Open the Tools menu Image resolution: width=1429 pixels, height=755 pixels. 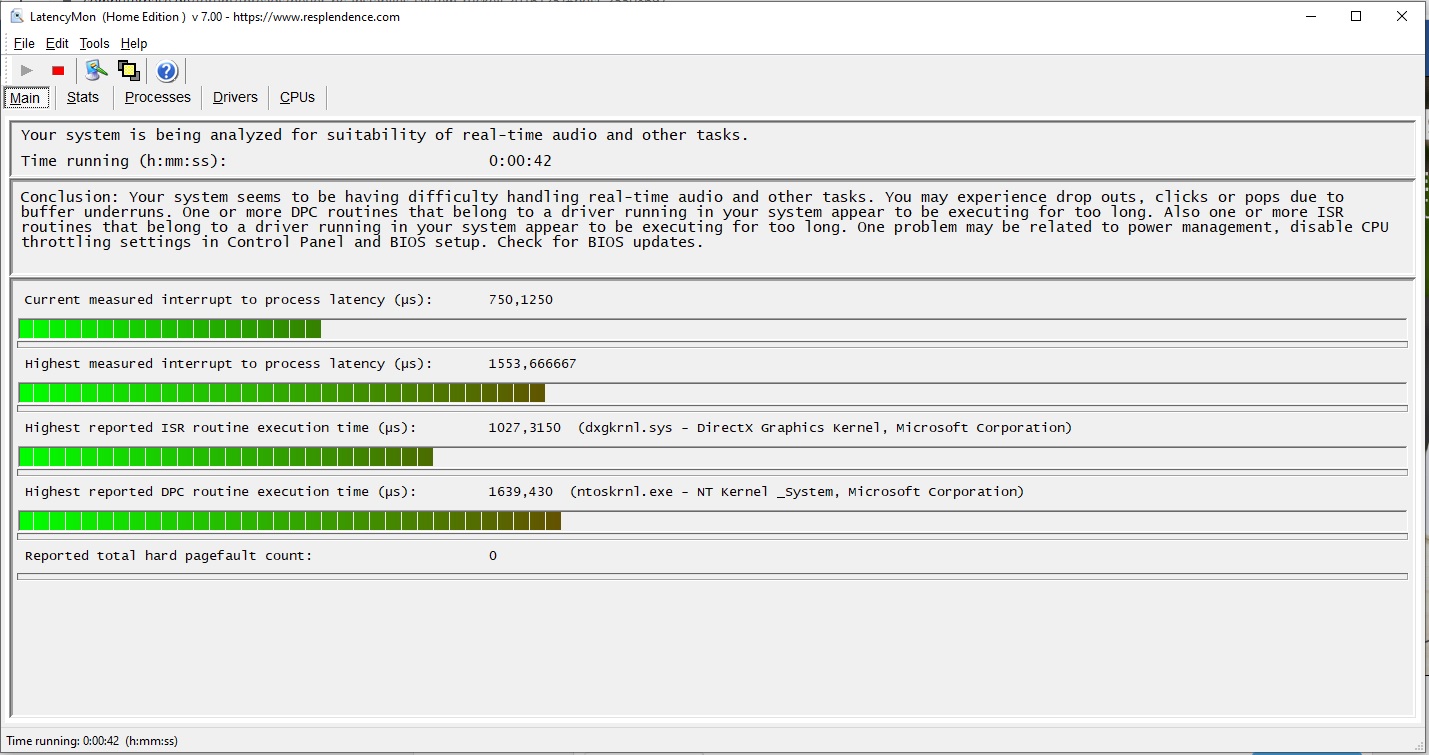coord(95,43)
